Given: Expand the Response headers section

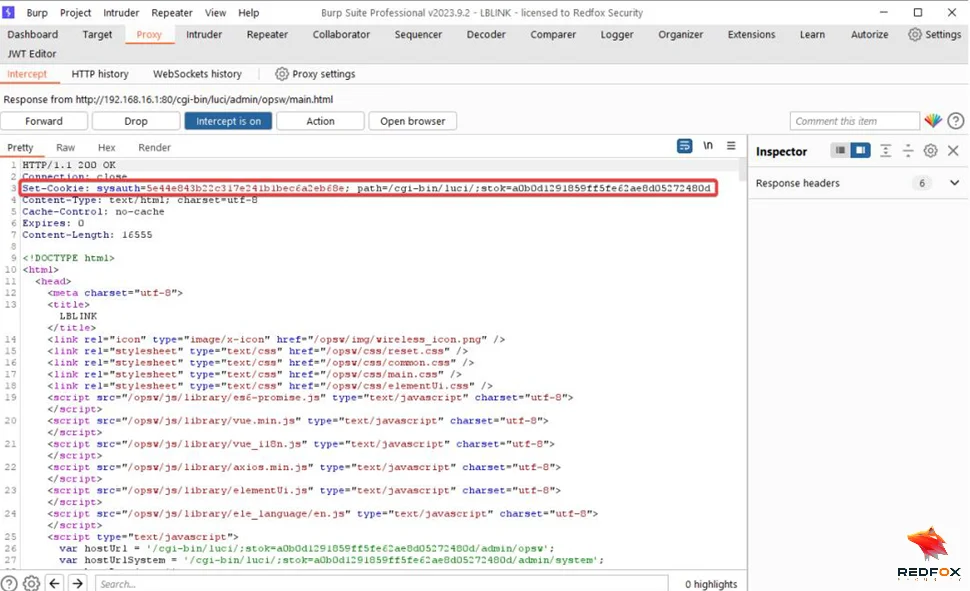Looking at the screenshot, I should (953, 183).
